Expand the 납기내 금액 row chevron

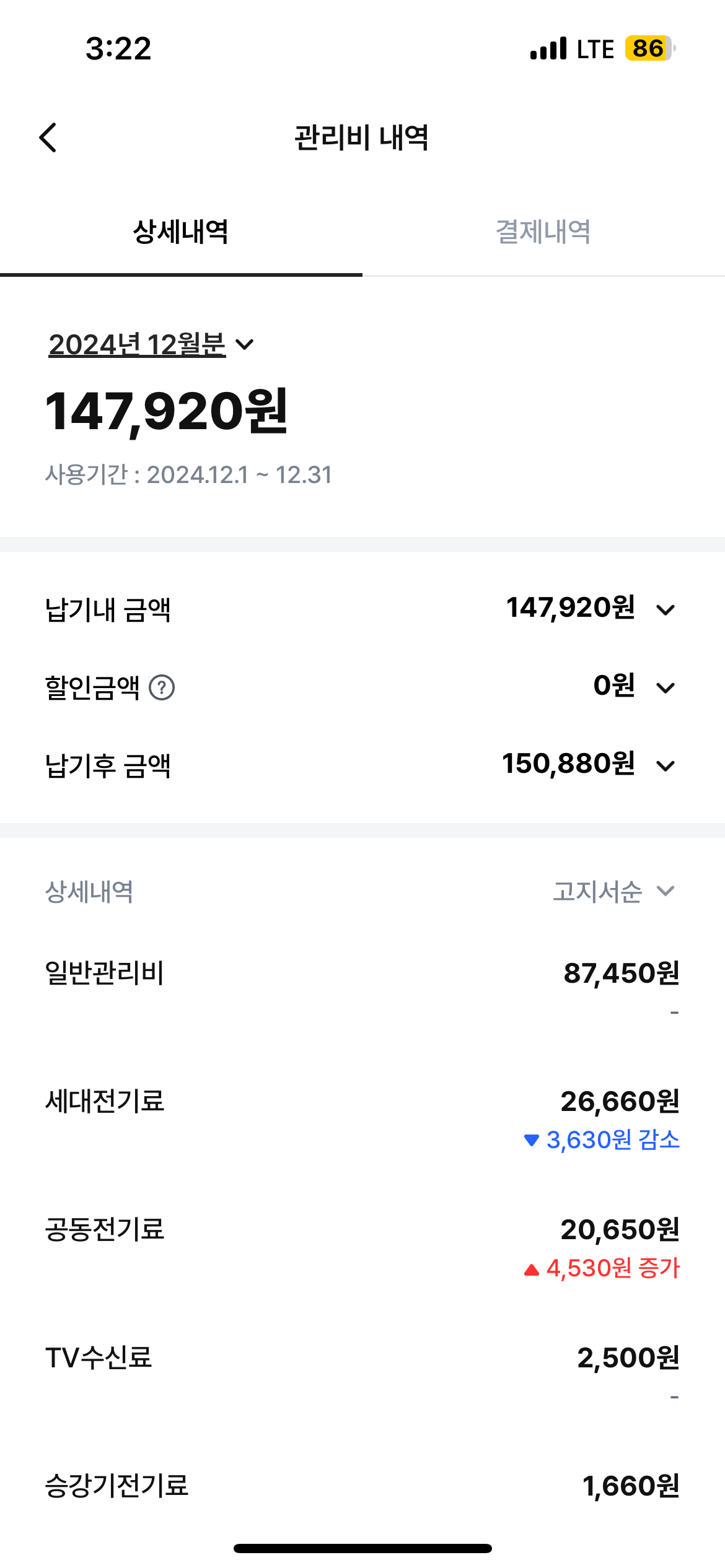tap(666, 610)
